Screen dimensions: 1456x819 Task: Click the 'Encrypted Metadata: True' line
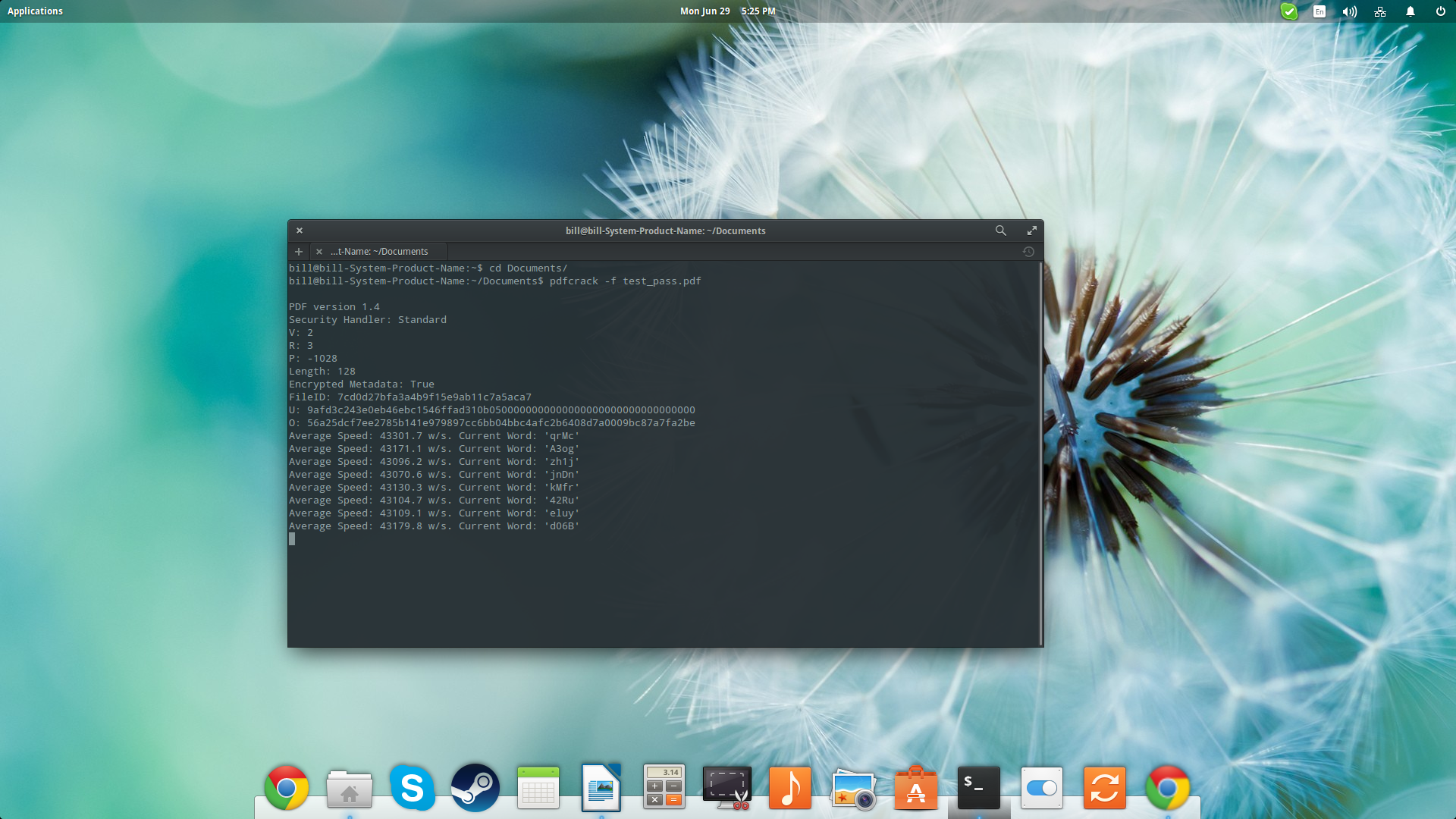[x=362, y=384]
